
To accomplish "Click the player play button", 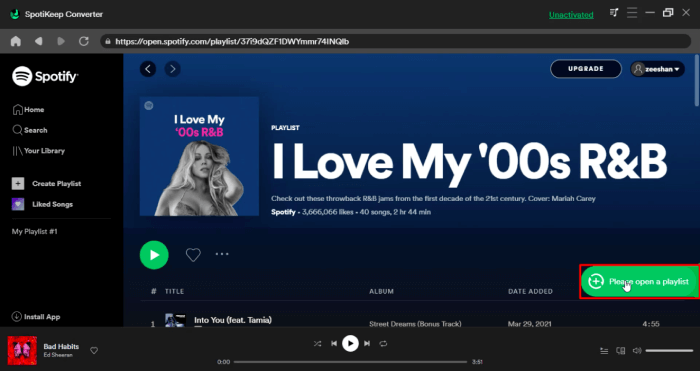I will click(350, 343).
